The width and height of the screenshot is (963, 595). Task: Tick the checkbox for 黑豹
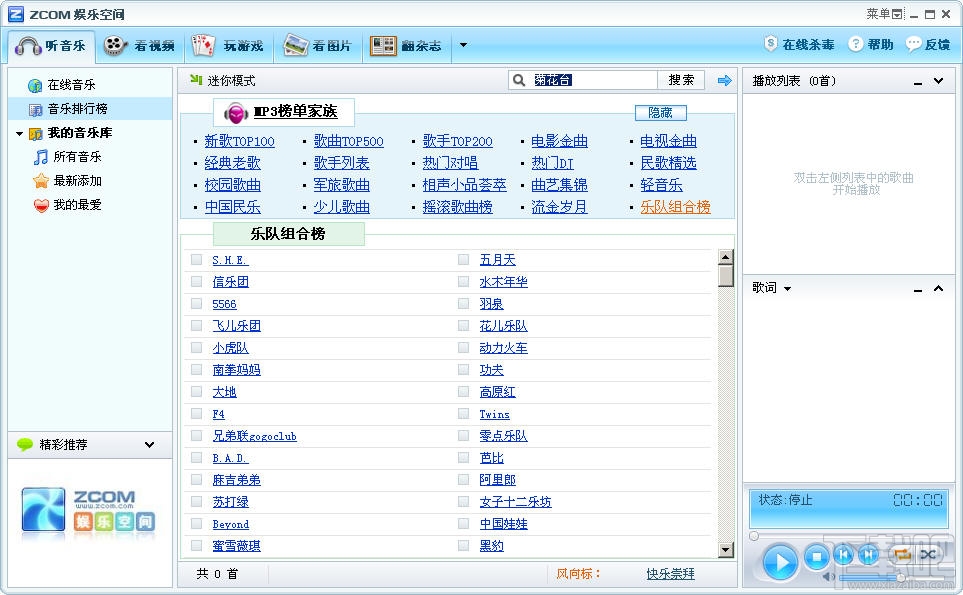[x=464, y=545]
